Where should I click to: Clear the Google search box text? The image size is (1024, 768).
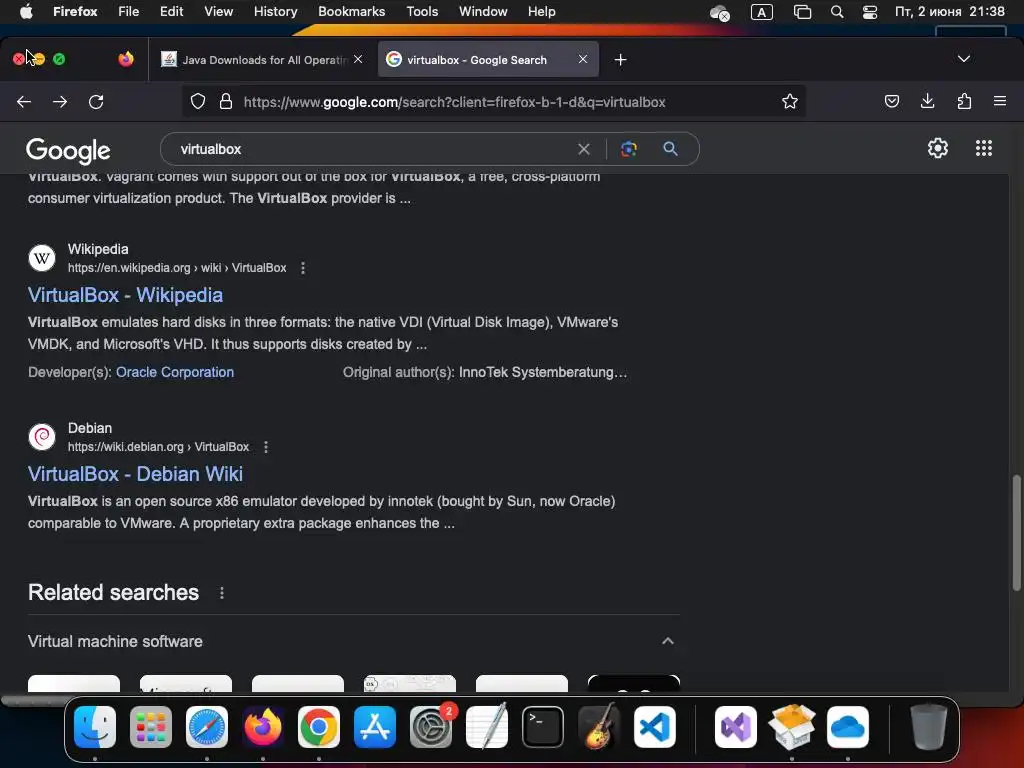[x=584, y=150]
